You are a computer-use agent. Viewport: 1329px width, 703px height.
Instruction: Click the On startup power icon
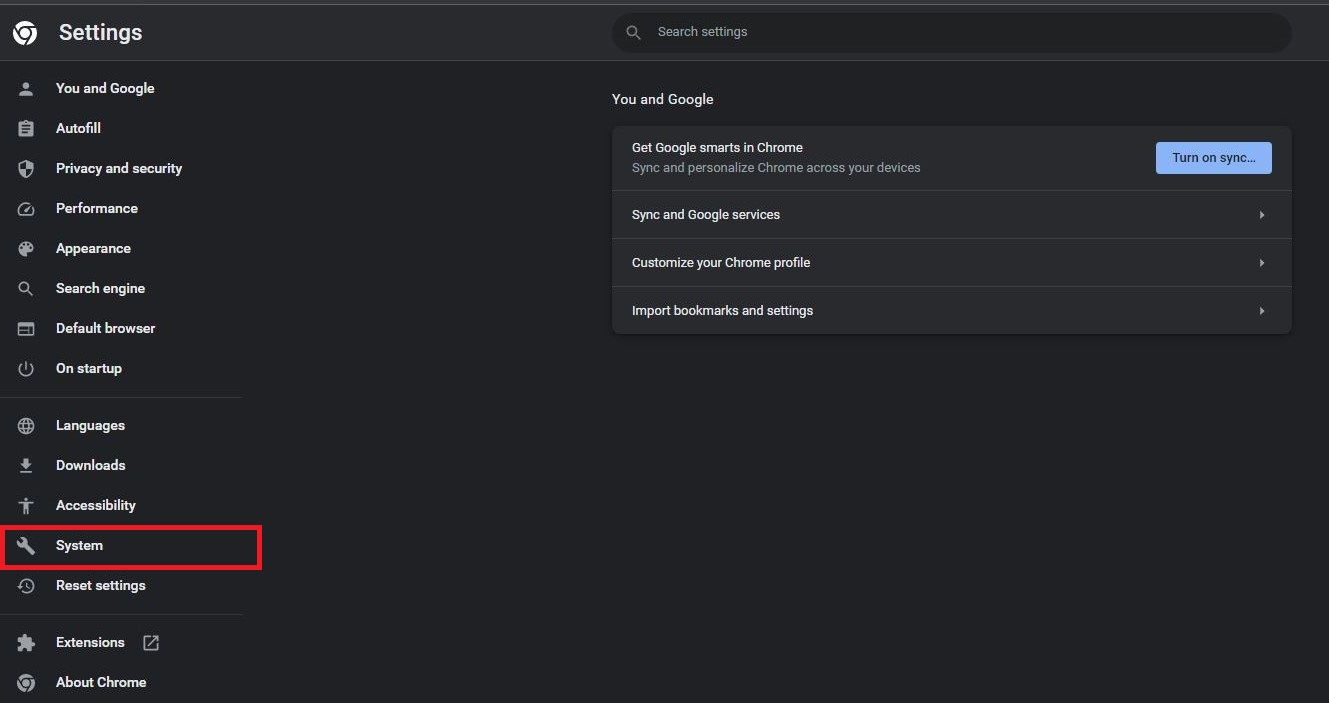click(x=26, y=368)
